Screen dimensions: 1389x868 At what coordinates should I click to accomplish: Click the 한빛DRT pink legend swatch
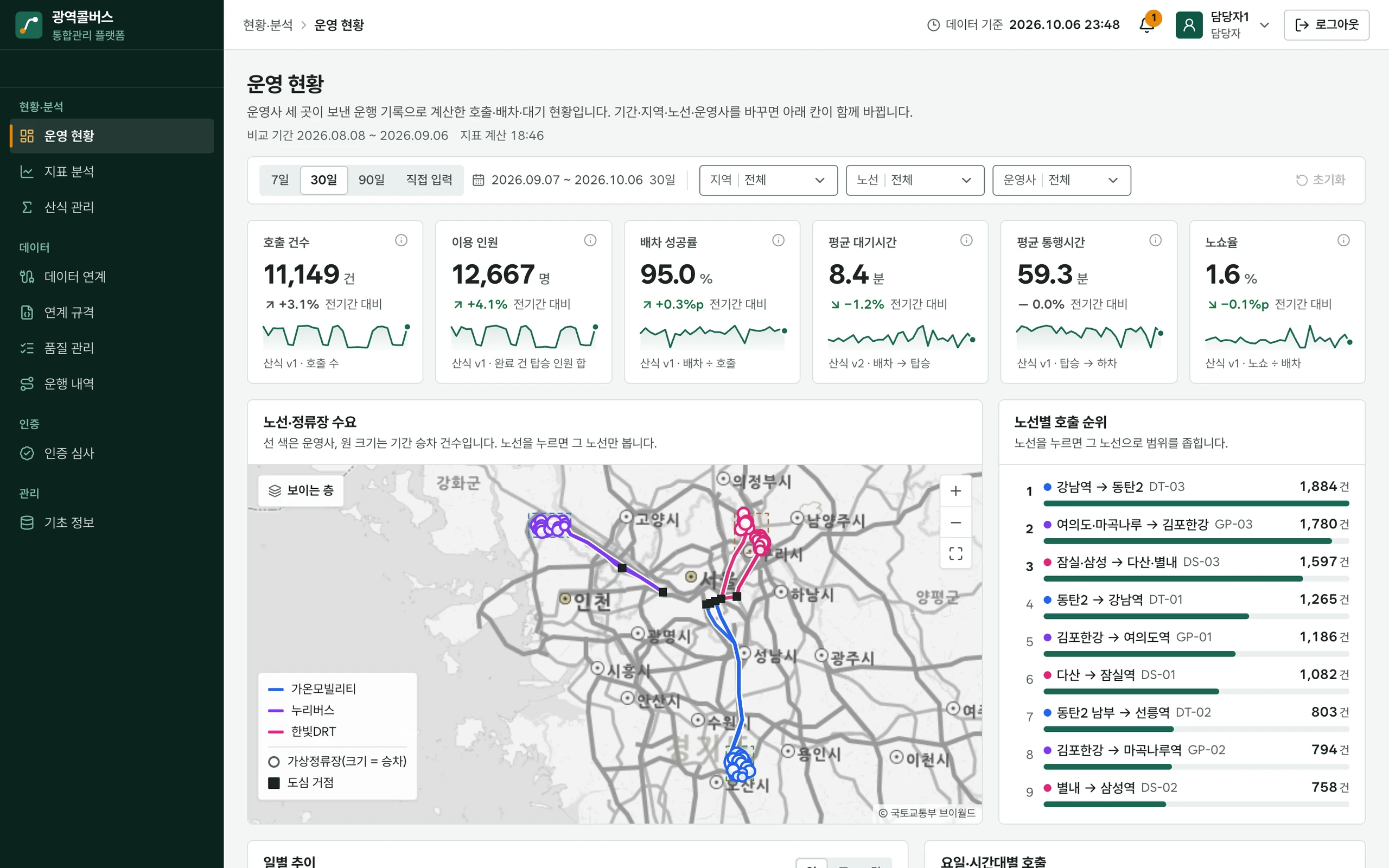(x=276, y=732)
